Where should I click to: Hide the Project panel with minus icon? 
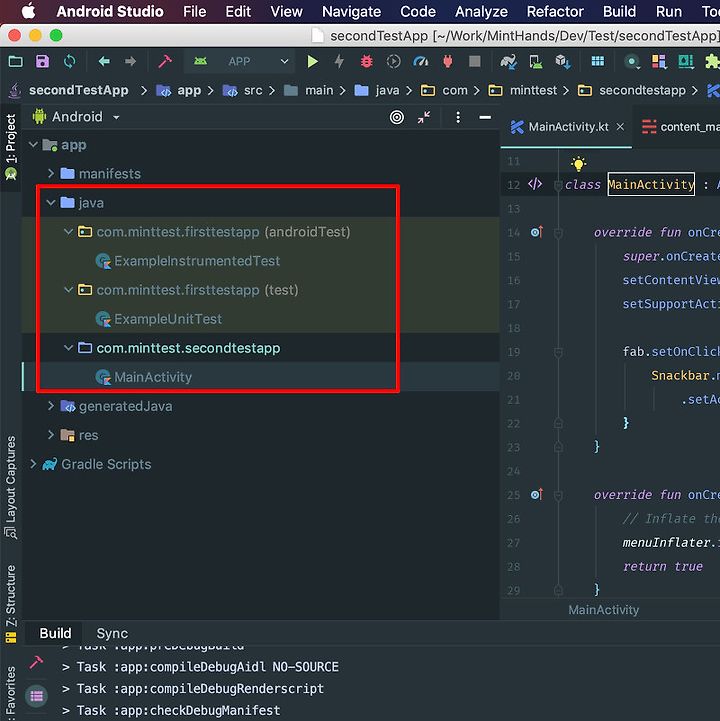(485, 117)
